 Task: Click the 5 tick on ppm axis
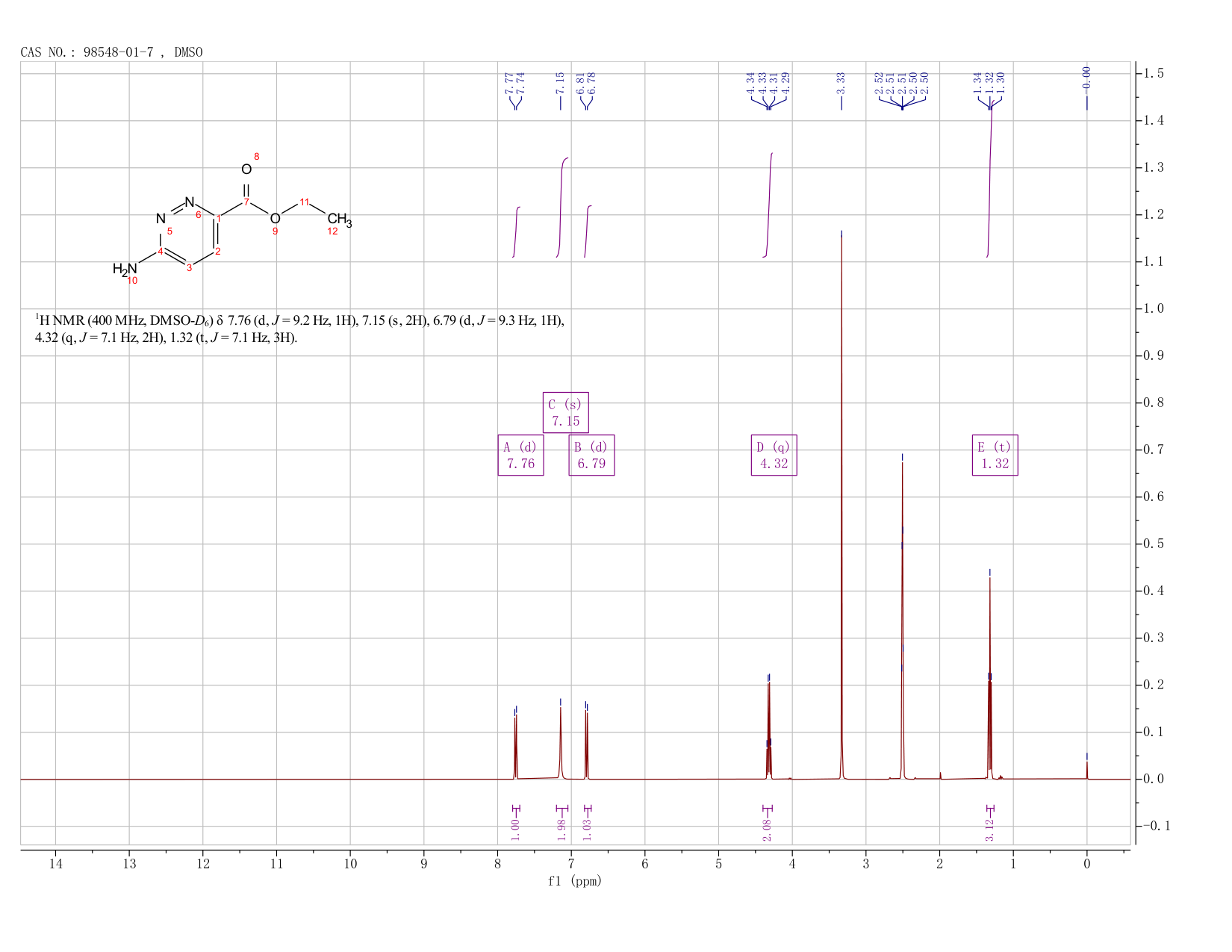click(718, 864)
